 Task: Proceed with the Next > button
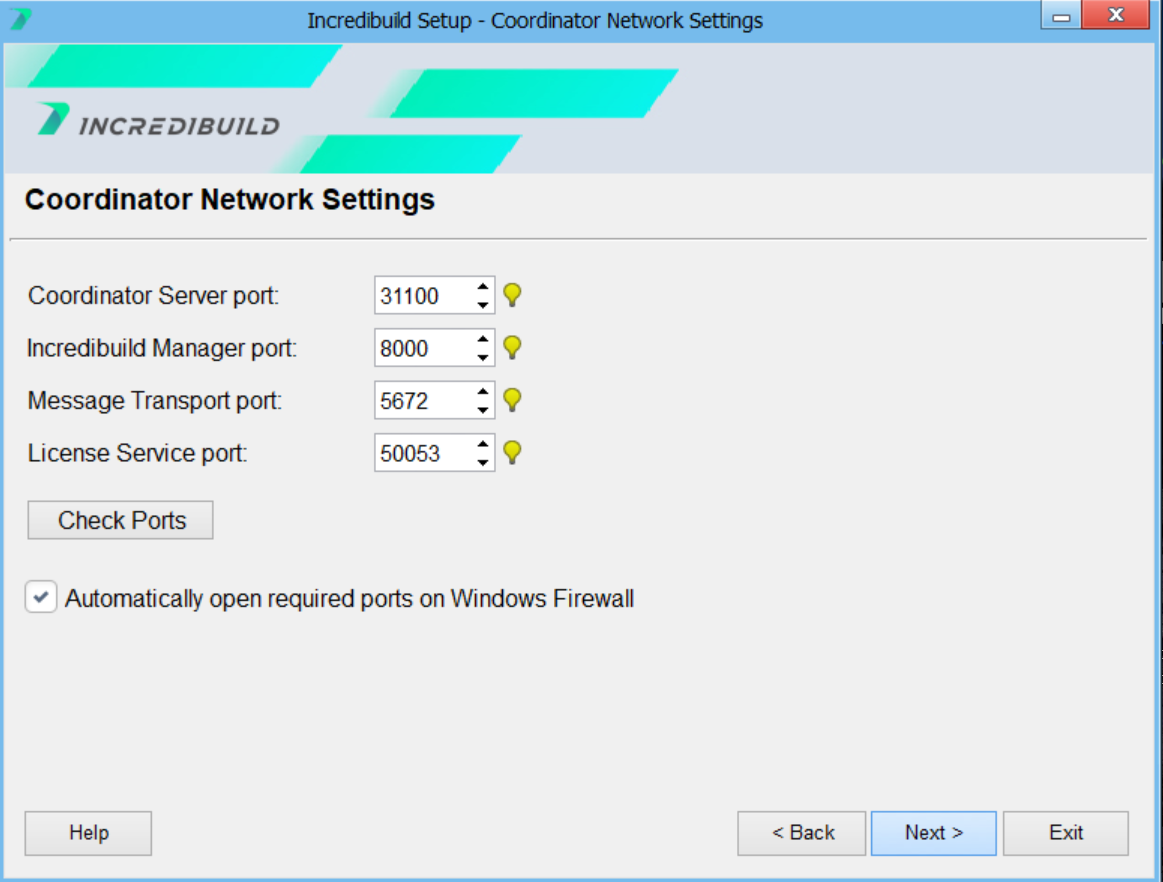(x=933, y=833)
